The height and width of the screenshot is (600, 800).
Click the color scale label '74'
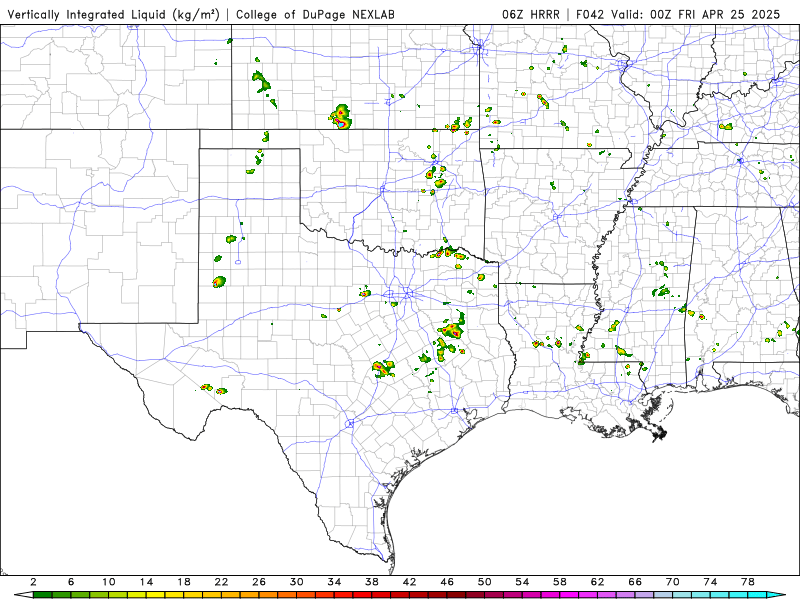(x=710, y=582)
